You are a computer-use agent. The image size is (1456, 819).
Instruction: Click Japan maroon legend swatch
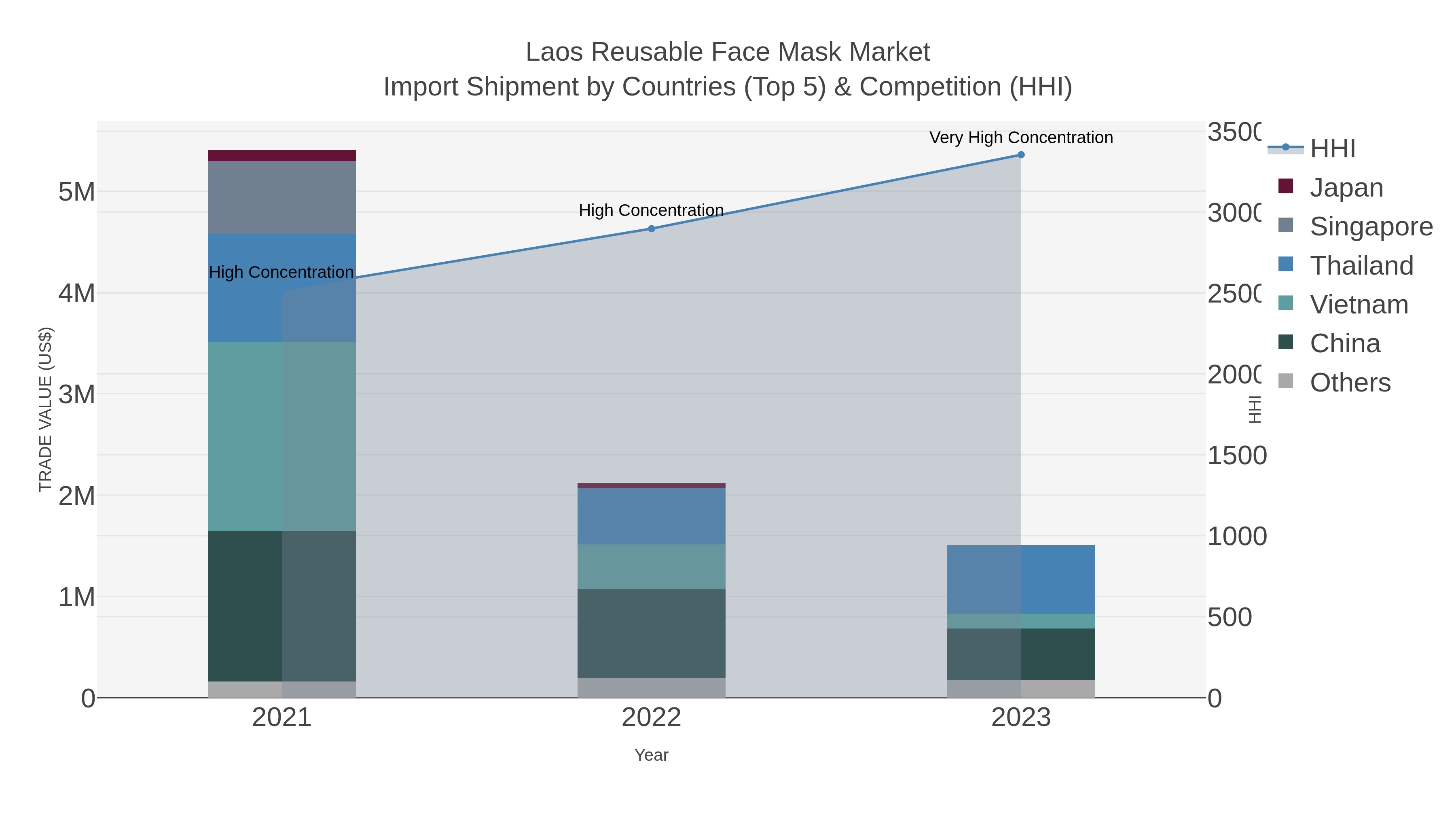[1286, 186]
